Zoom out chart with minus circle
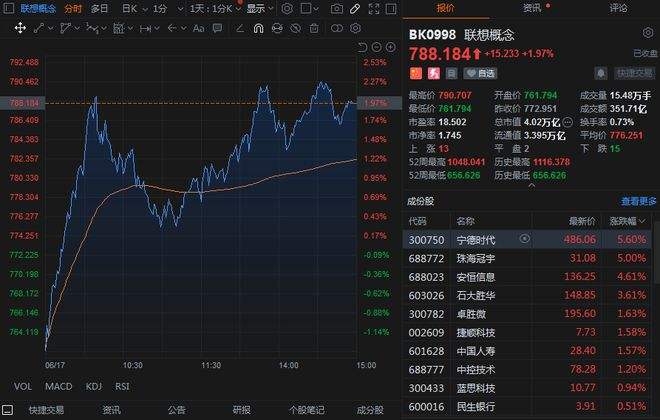The height and width of the screenshot is (420, 660). coord(377,47)
